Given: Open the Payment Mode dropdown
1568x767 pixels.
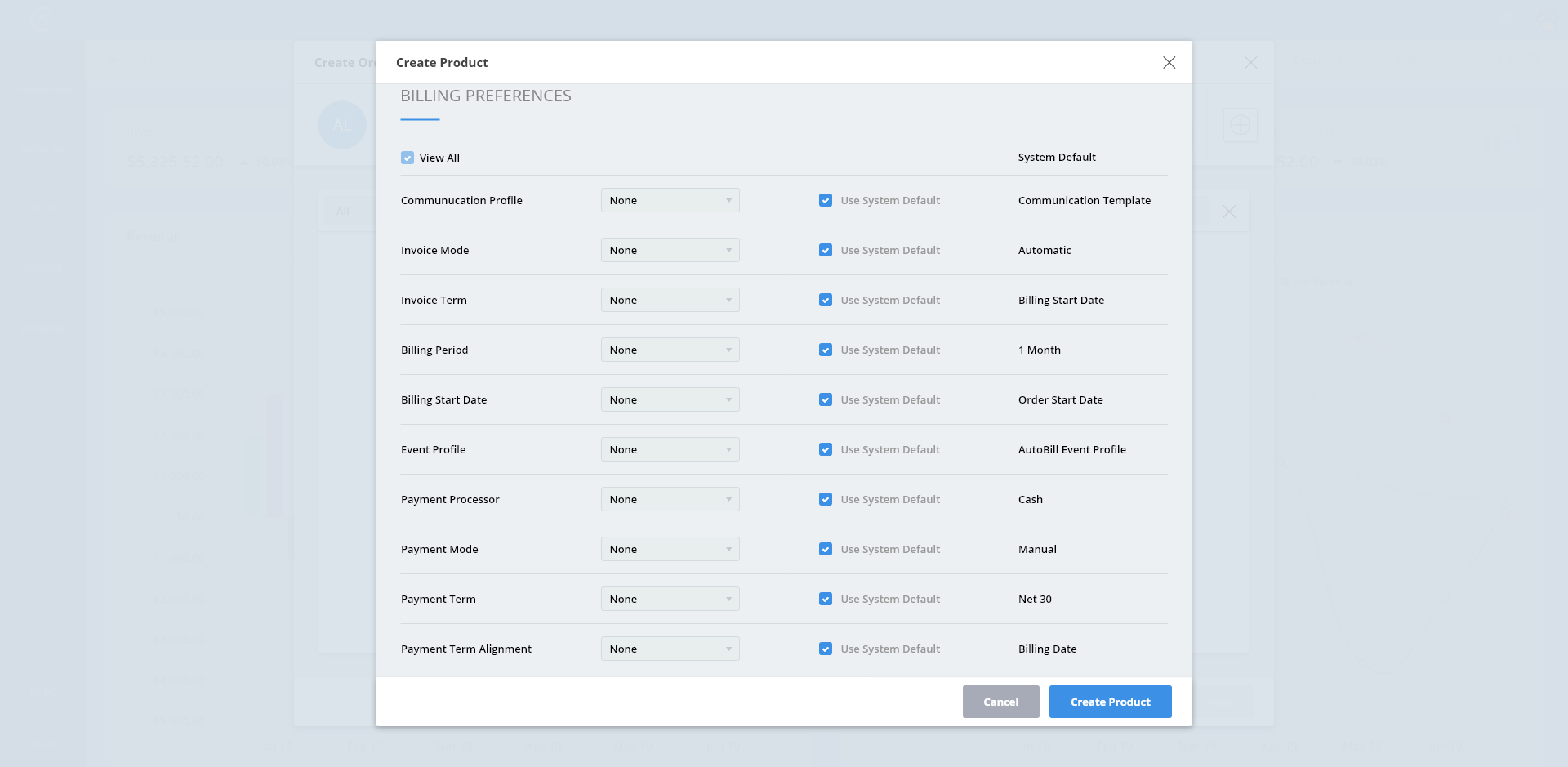Looking at the screenshot, I should pos(670,549).
